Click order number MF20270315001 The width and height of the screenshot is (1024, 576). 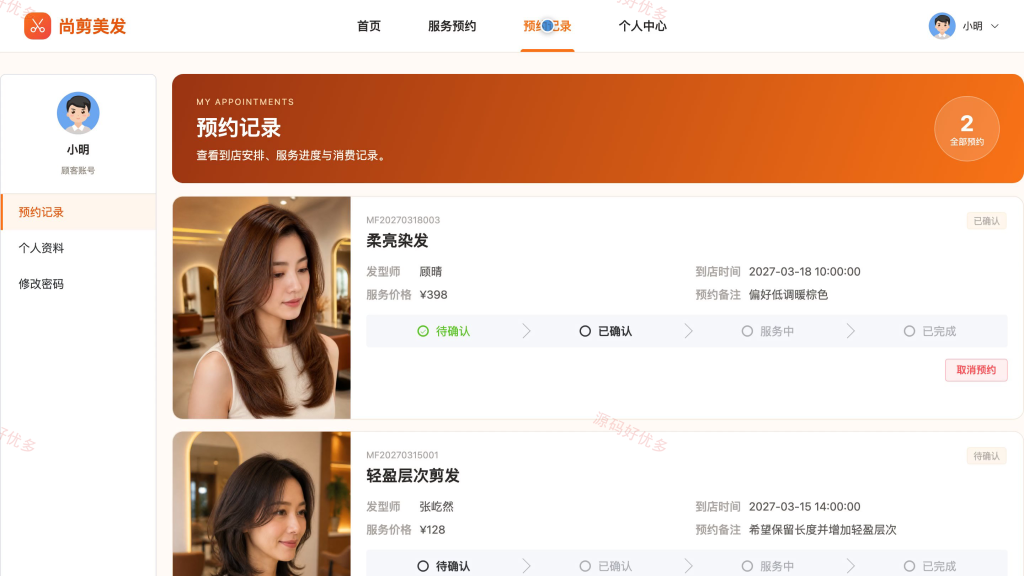(402, 455)
